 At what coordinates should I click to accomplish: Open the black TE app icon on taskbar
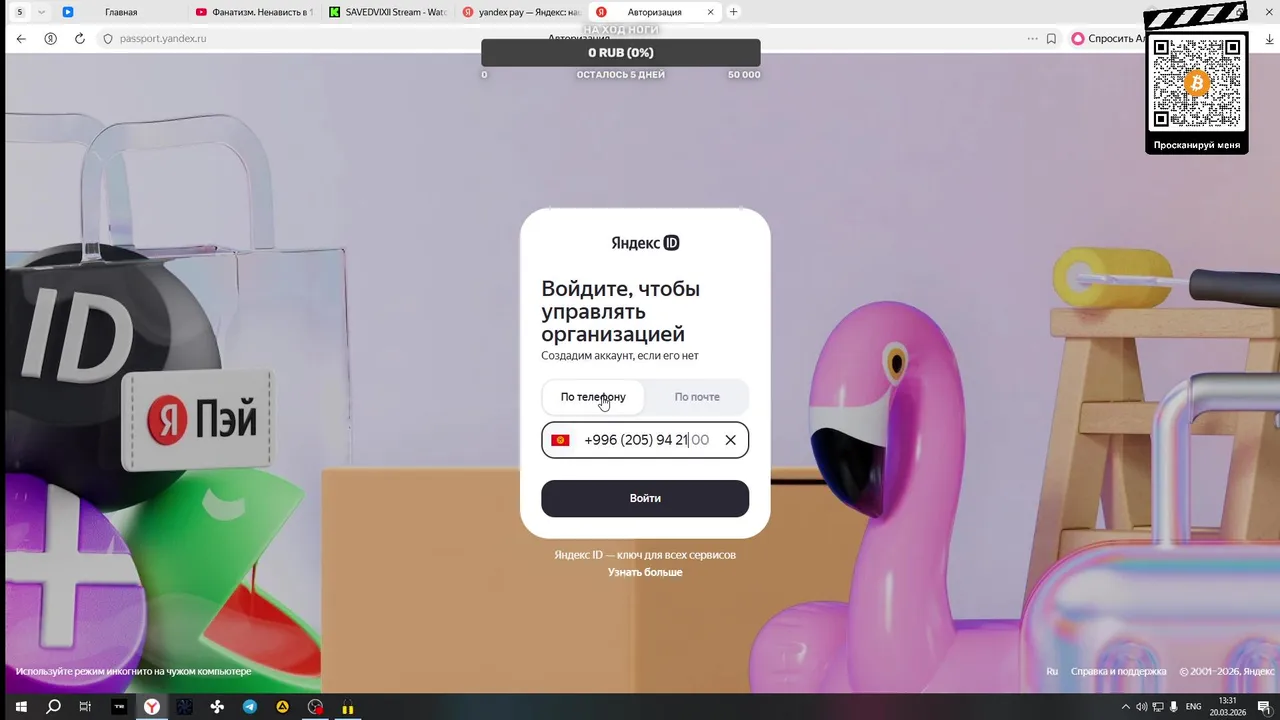pos(119,707)
